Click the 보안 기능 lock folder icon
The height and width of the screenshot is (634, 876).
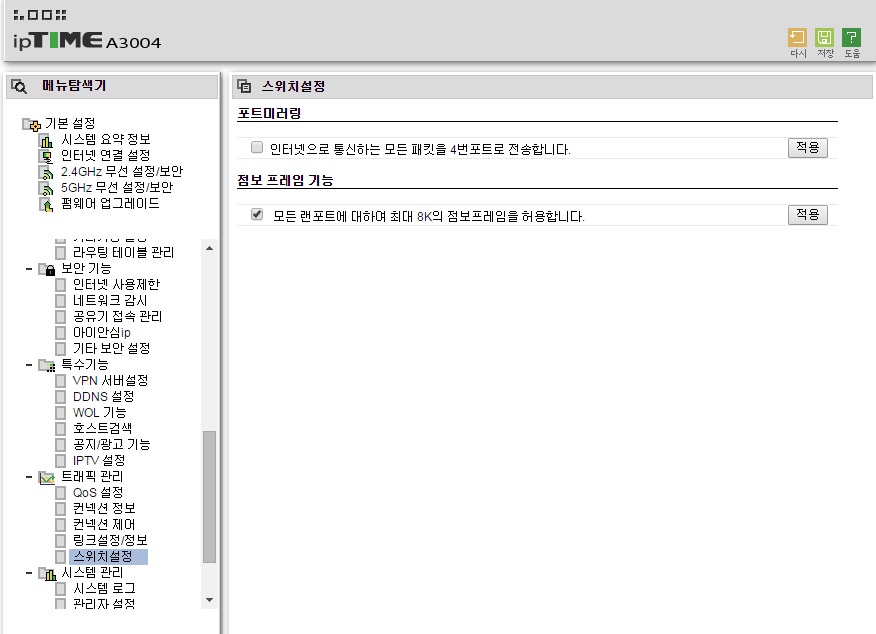[x=47, y=269]
